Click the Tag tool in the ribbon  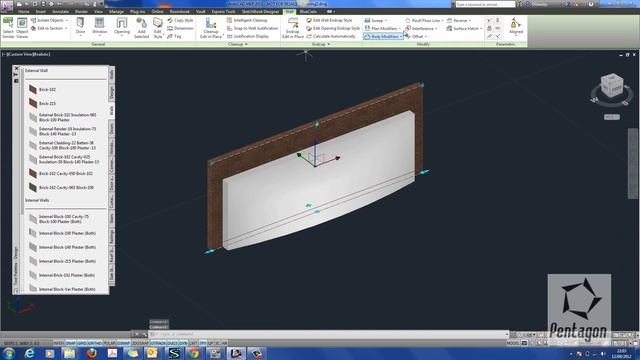tap(174, 36)
